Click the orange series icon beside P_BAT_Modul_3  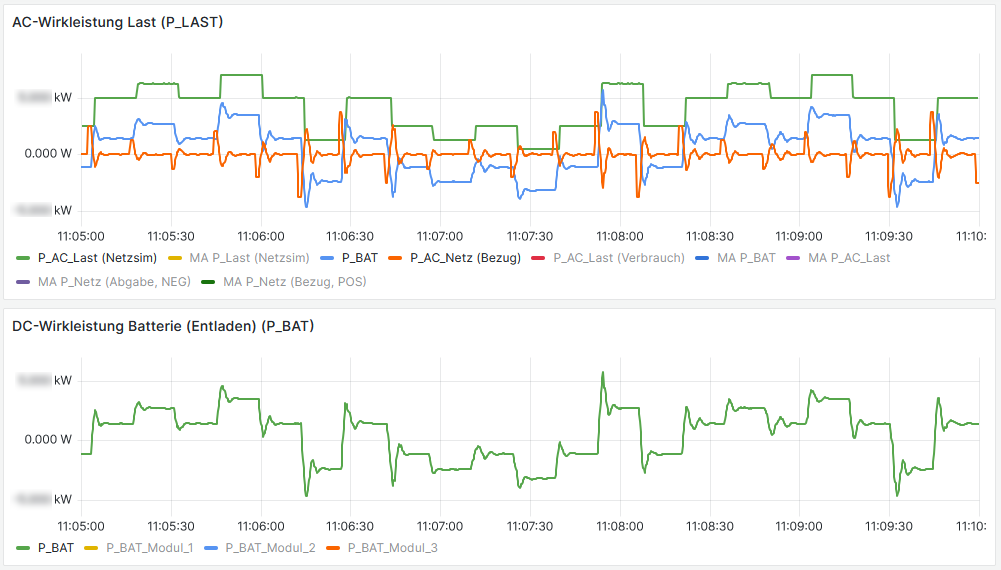[x=334, y=548]
